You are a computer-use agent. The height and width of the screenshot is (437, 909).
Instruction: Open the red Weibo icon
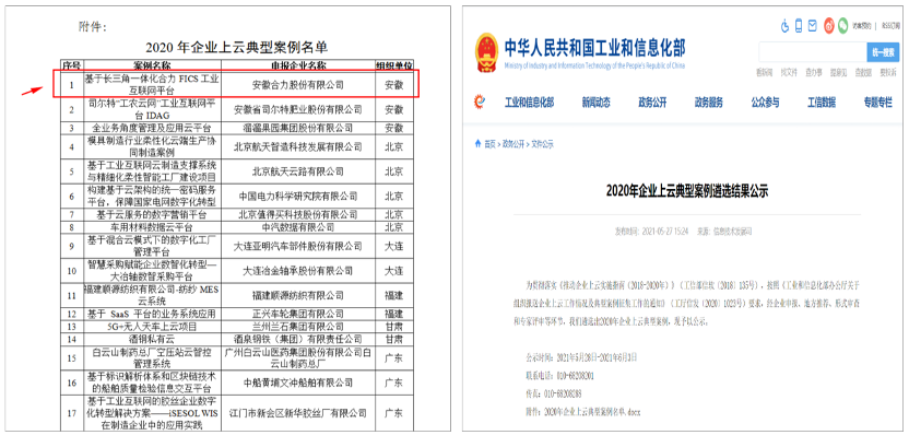click(828, 26)
